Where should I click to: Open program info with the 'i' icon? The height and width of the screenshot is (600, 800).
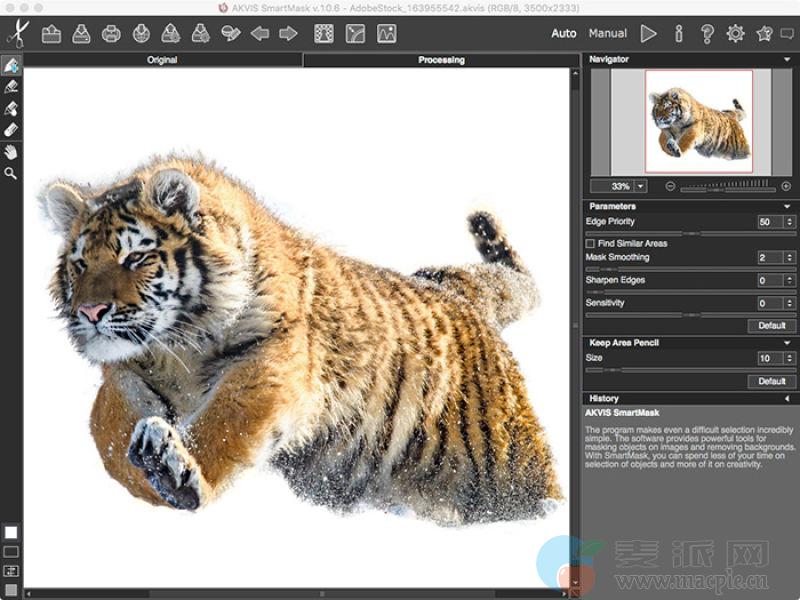(679, 34)
